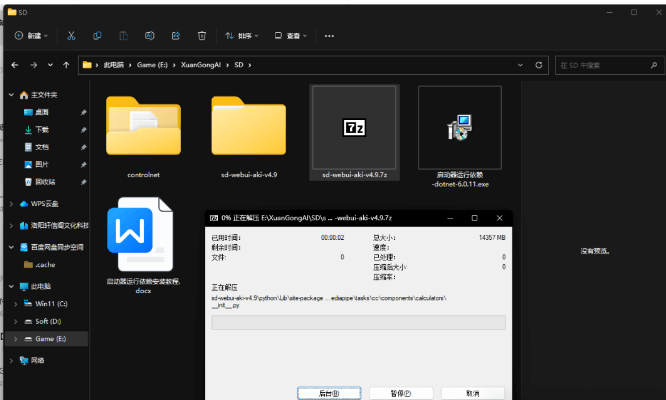Select the controlnet folder

(144, 134)
